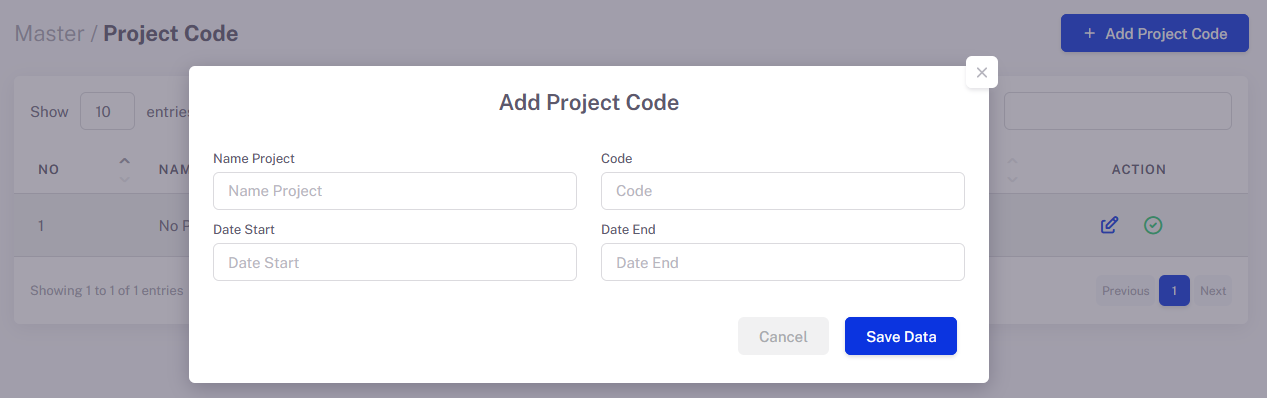Sort ascending with the NO column arrows
The height and width of the screenshot is (398, 1267).
point(124,161)
